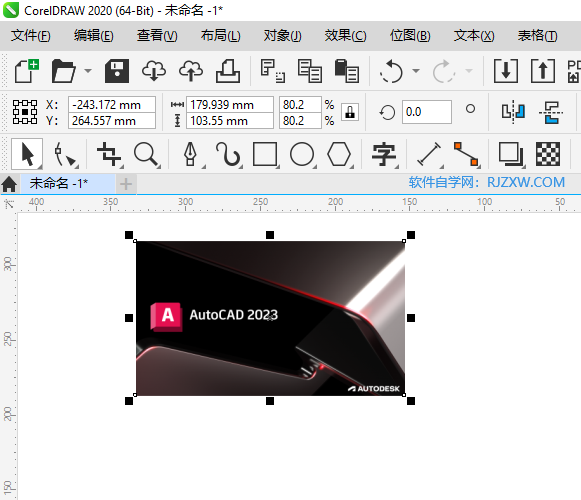Click the cloud upload icon
The width and height of the screenshot is (581, 500).
(191, 70)
